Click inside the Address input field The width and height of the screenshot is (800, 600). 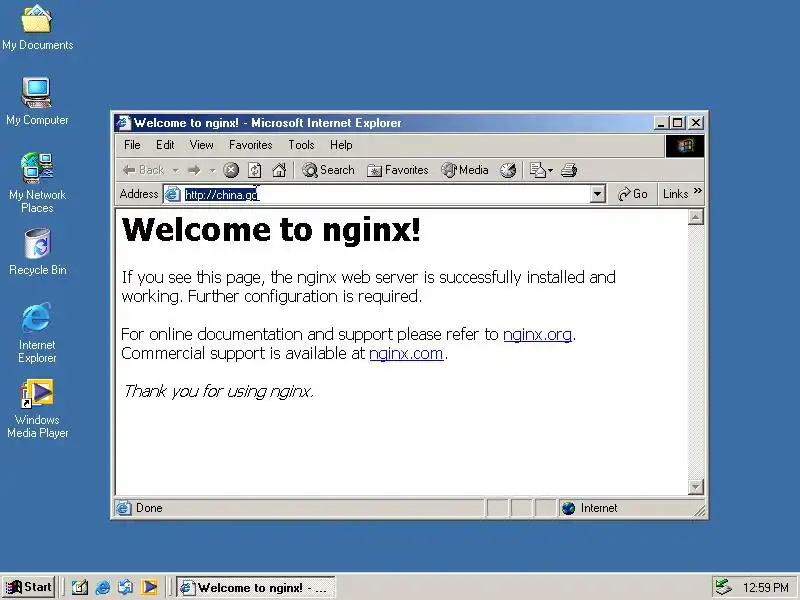(x=385, y=194)
